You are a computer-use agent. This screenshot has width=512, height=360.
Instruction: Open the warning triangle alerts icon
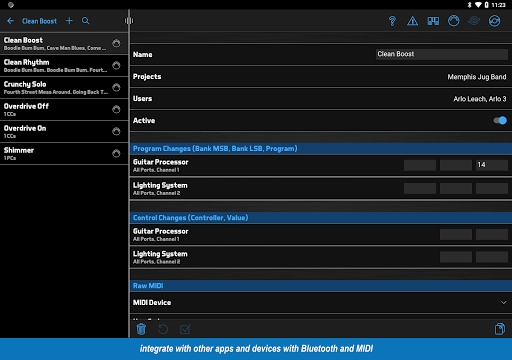click(412, 21)
